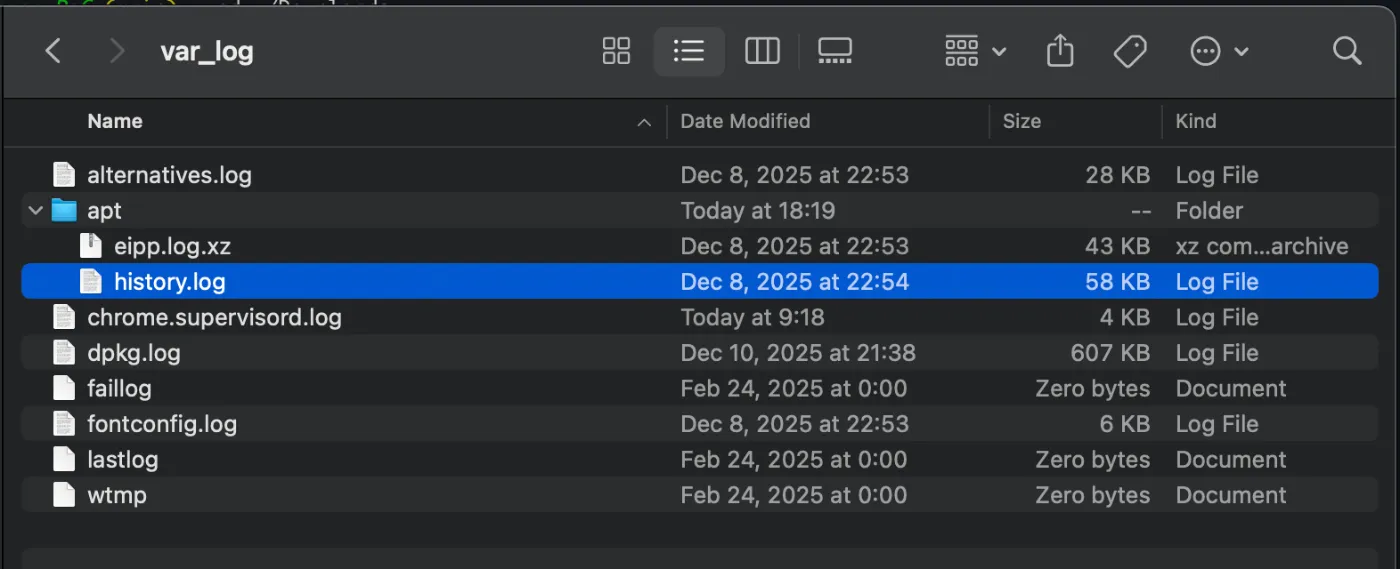Collapse the apt folder
1400x569 pixels.
coord(36,211)
